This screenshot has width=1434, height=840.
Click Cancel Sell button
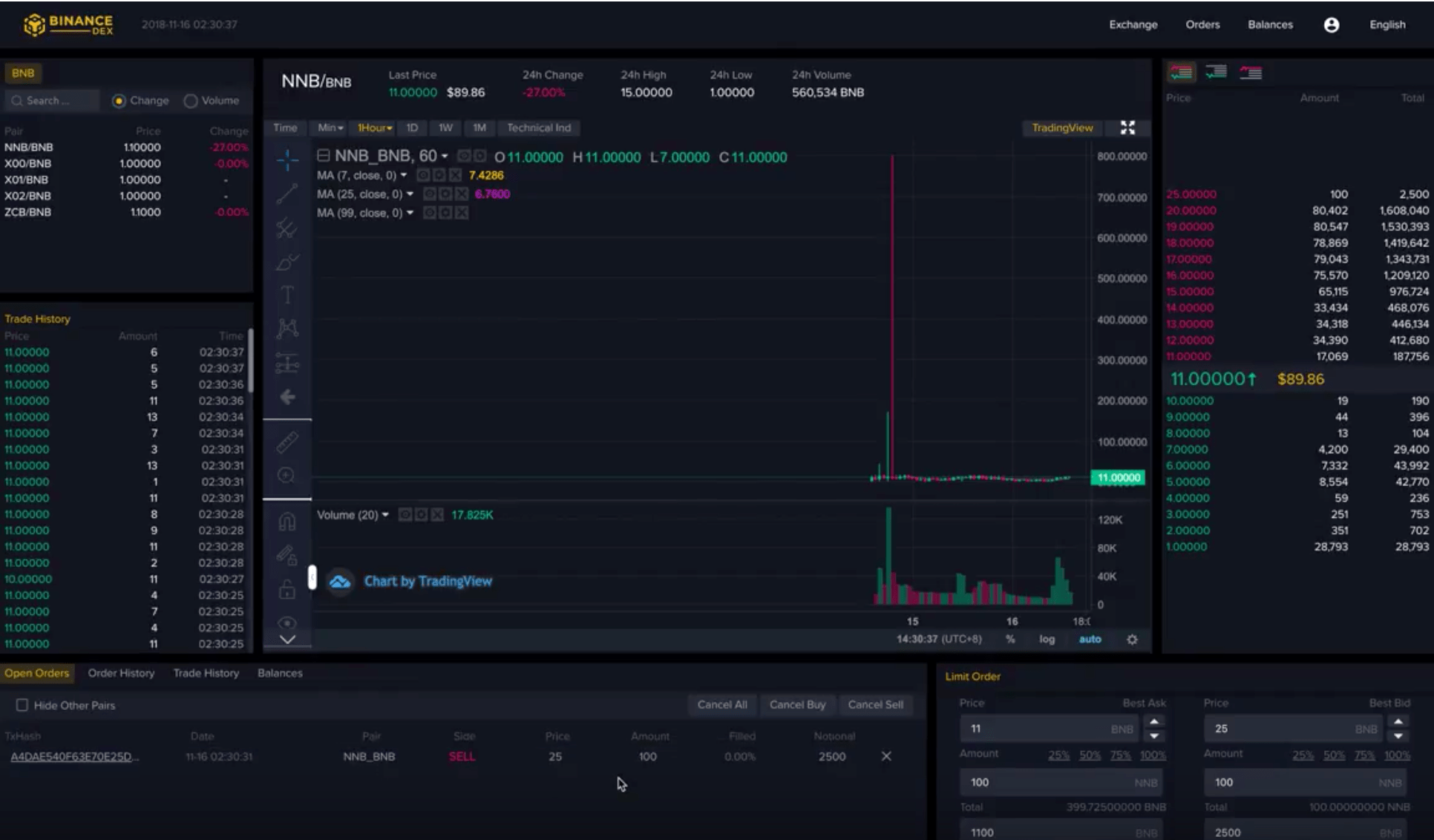tap(875, 705)
